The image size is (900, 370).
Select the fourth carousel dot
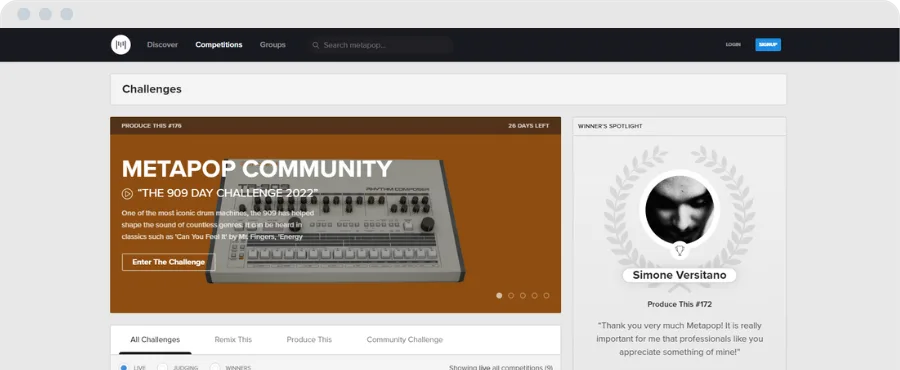[534, 295]
